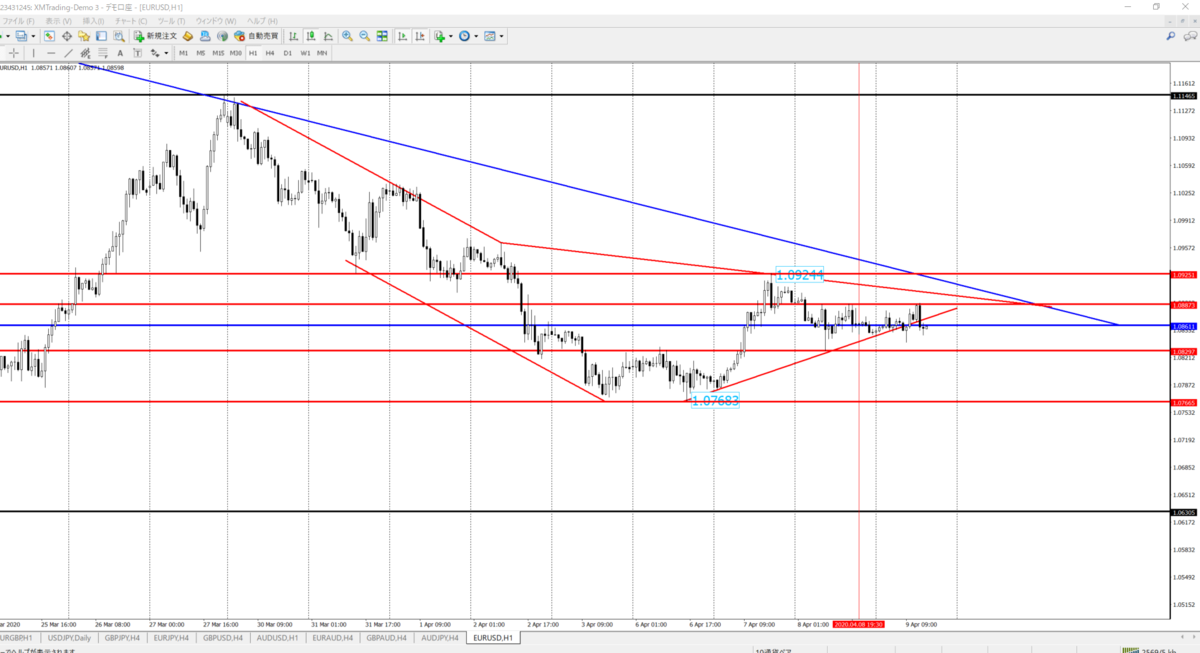Toggle chart shift icon
This screenshot has height=653, width=1200.
(418, 36)
